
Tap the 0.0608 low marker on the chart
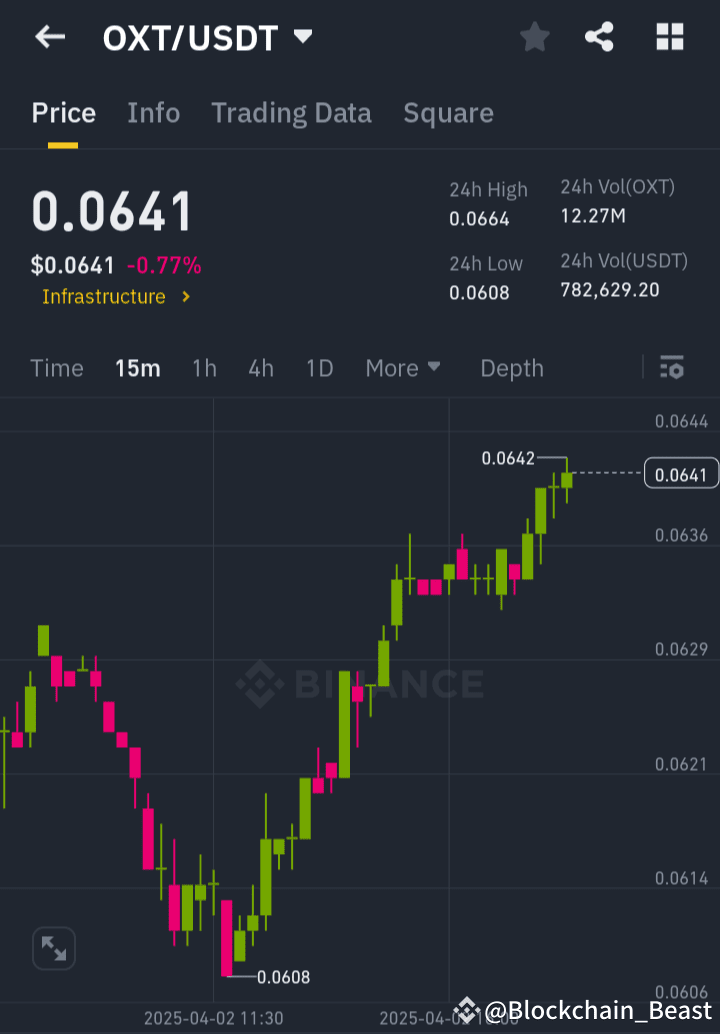point(285,976)
